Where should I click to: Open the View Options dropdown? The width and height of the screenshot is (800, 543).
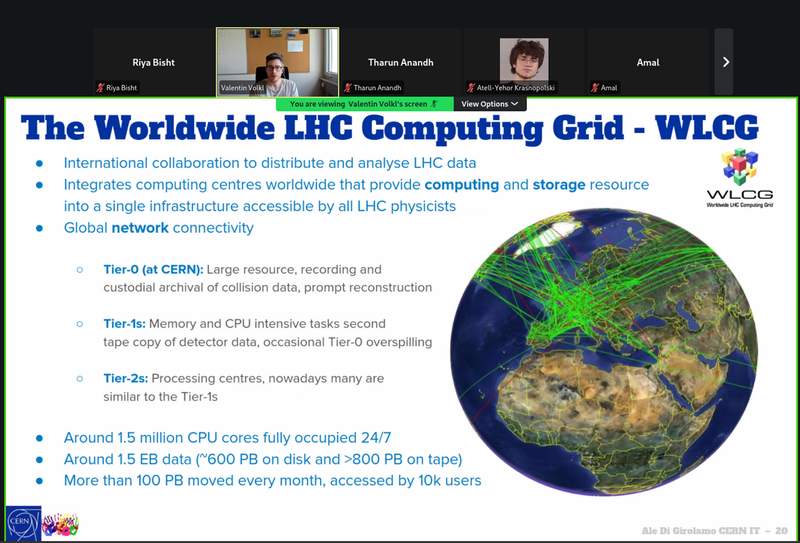tap(490, 104)
